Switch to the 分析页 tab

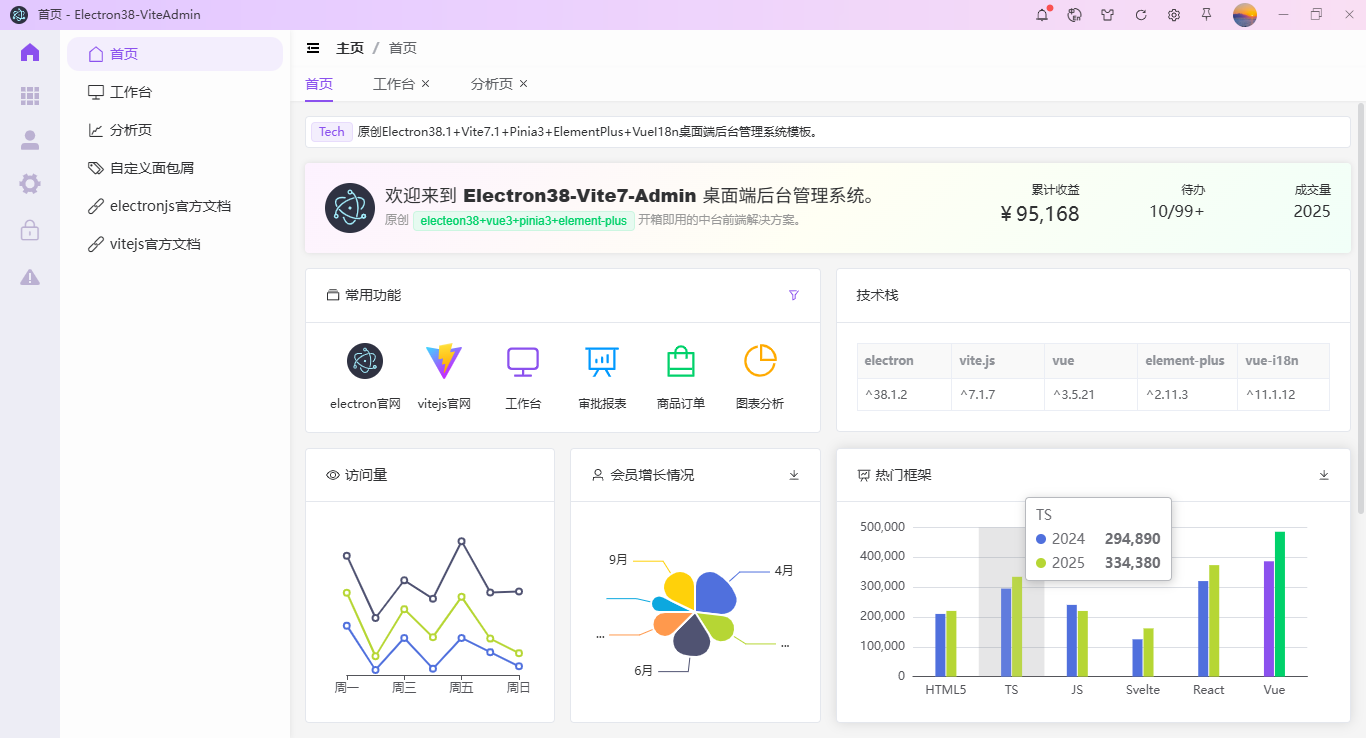click(x=491, y=84)
